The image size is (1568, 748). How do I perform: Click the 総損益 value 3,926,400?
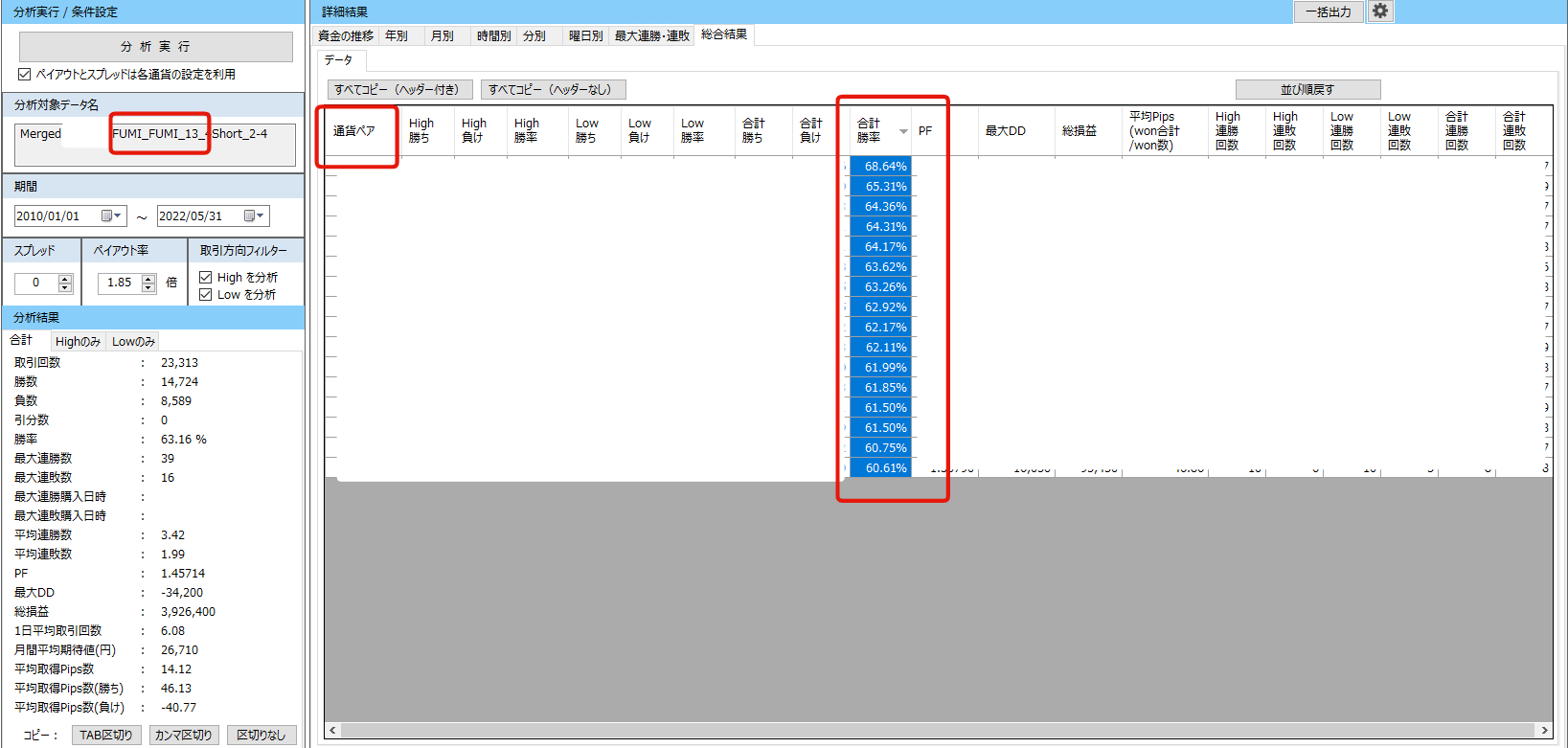coord(188,611)
